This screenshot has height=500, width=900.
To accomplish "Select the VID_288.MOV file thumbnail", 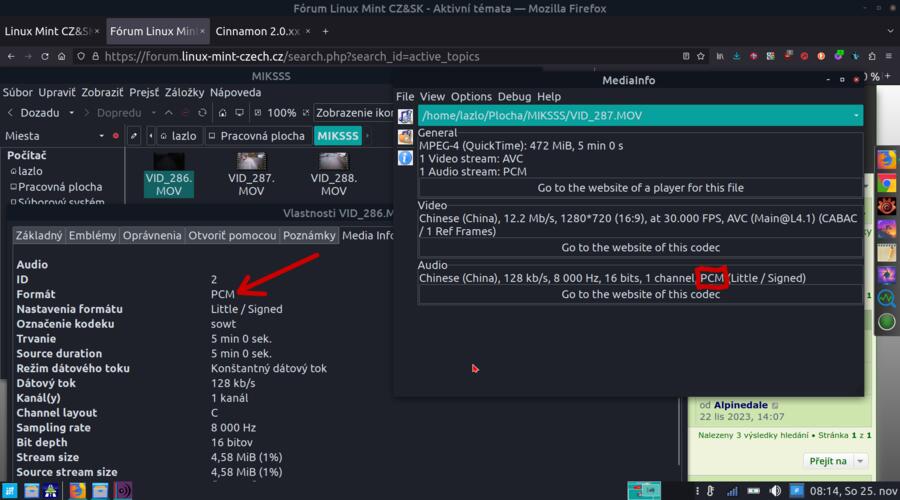I will tap(334, 174).
